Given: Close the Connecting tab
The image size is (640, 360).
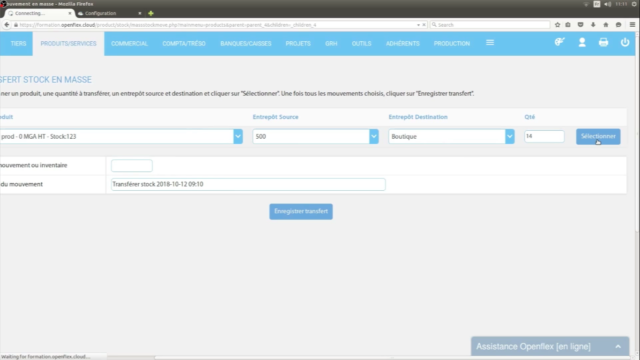Looking at the screenshot, I should [x=70, y=13].
